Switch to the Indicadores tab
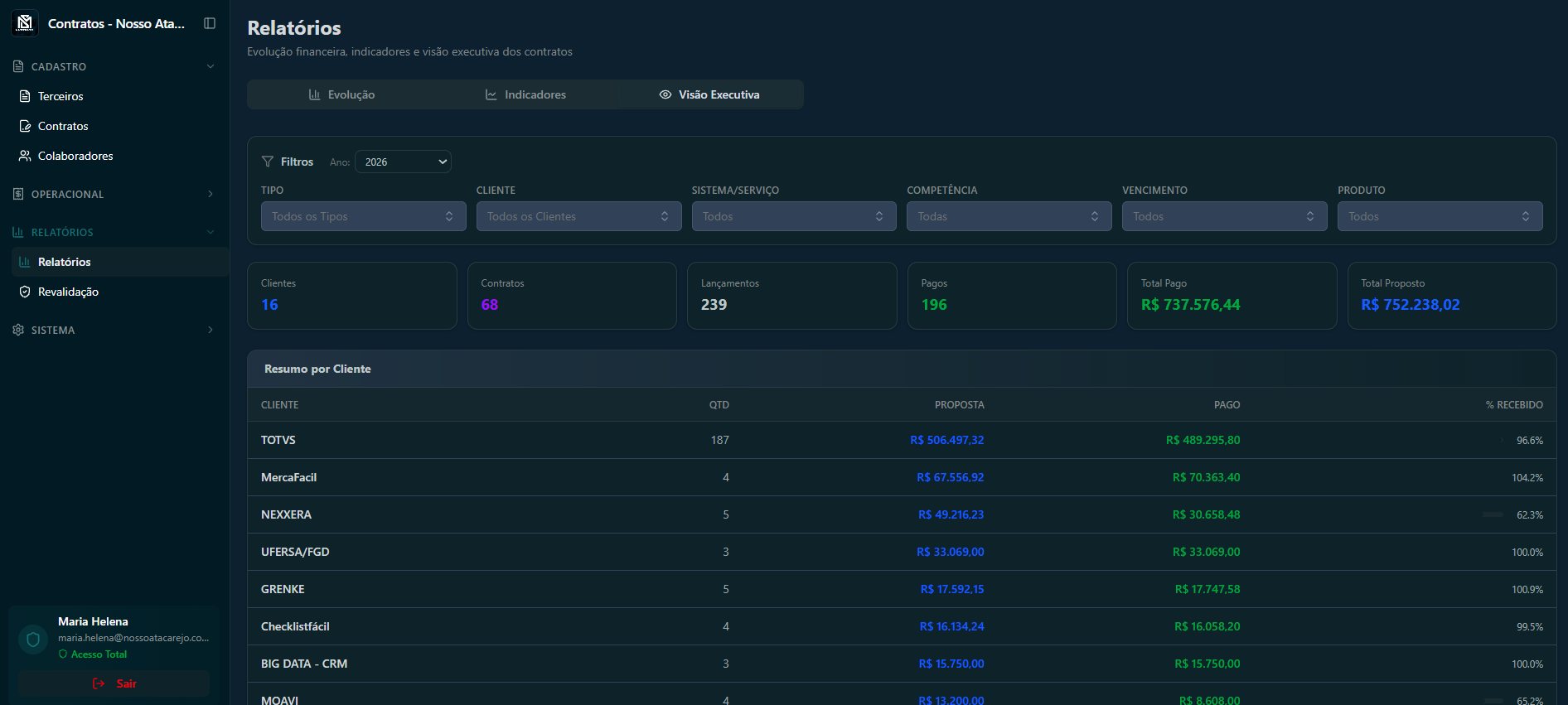The height and width of the screenshot is (705, 1568). click(x=525, y=94)
